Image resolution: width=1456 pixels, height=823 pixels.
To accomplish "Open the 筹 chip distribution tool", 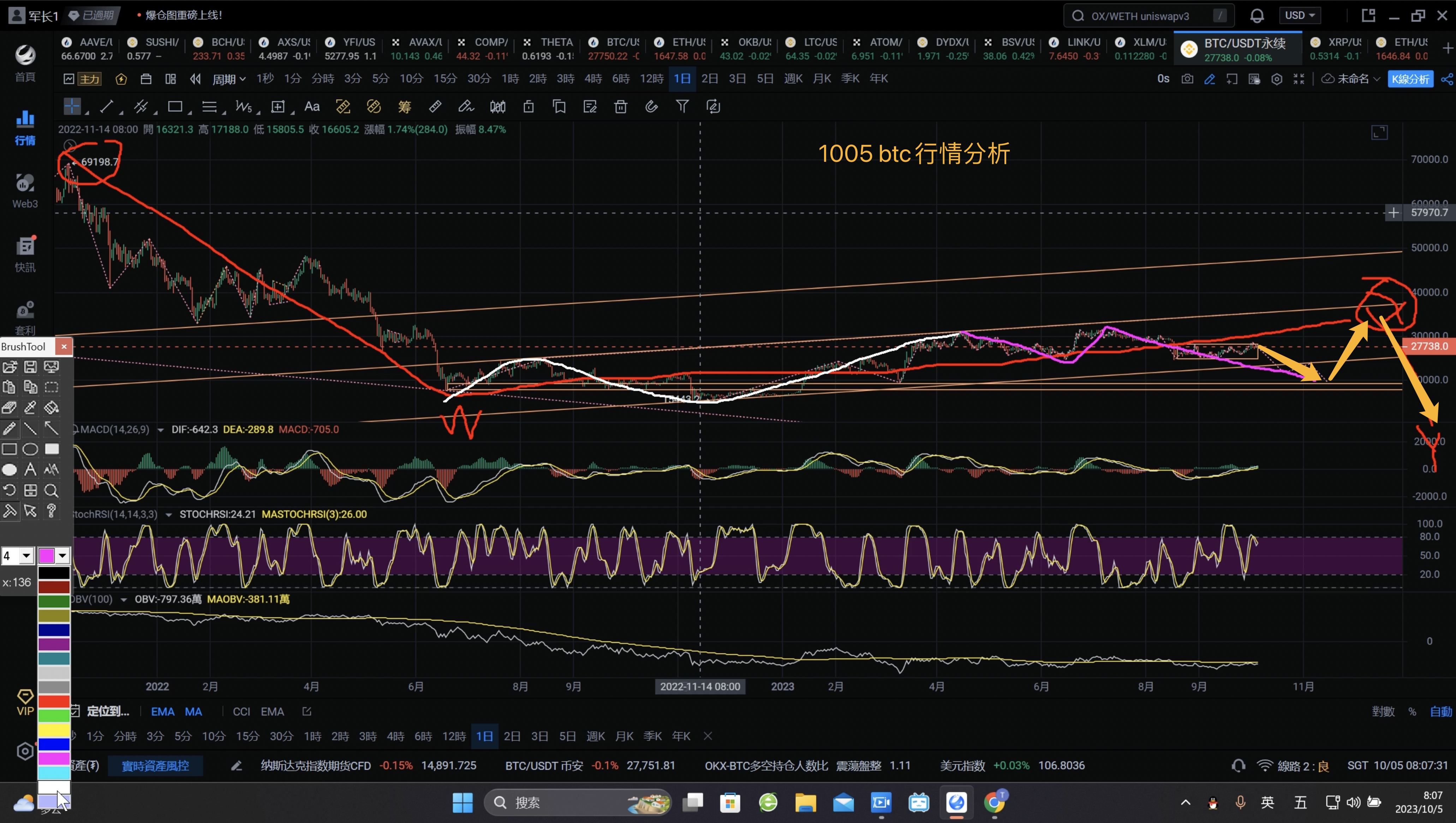I will (404, 106).
